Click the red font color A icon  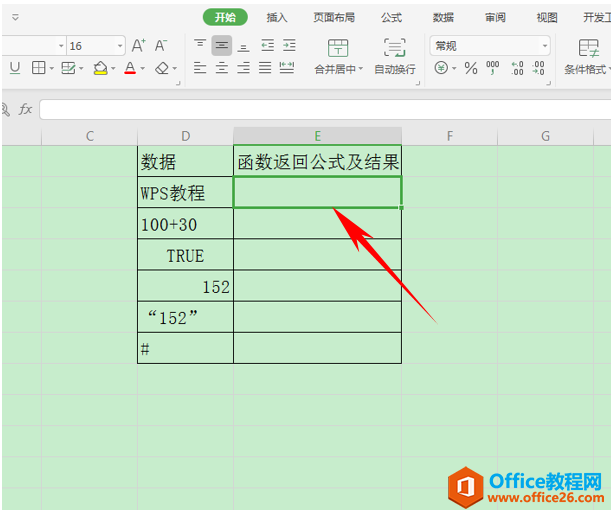click(130, 68)
